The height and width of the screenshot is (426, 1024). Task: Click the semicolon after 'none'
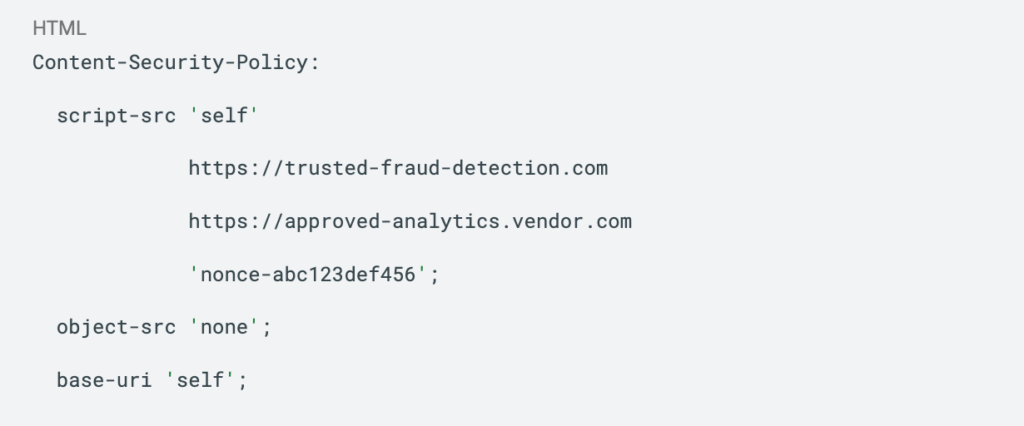coord(266,327)
